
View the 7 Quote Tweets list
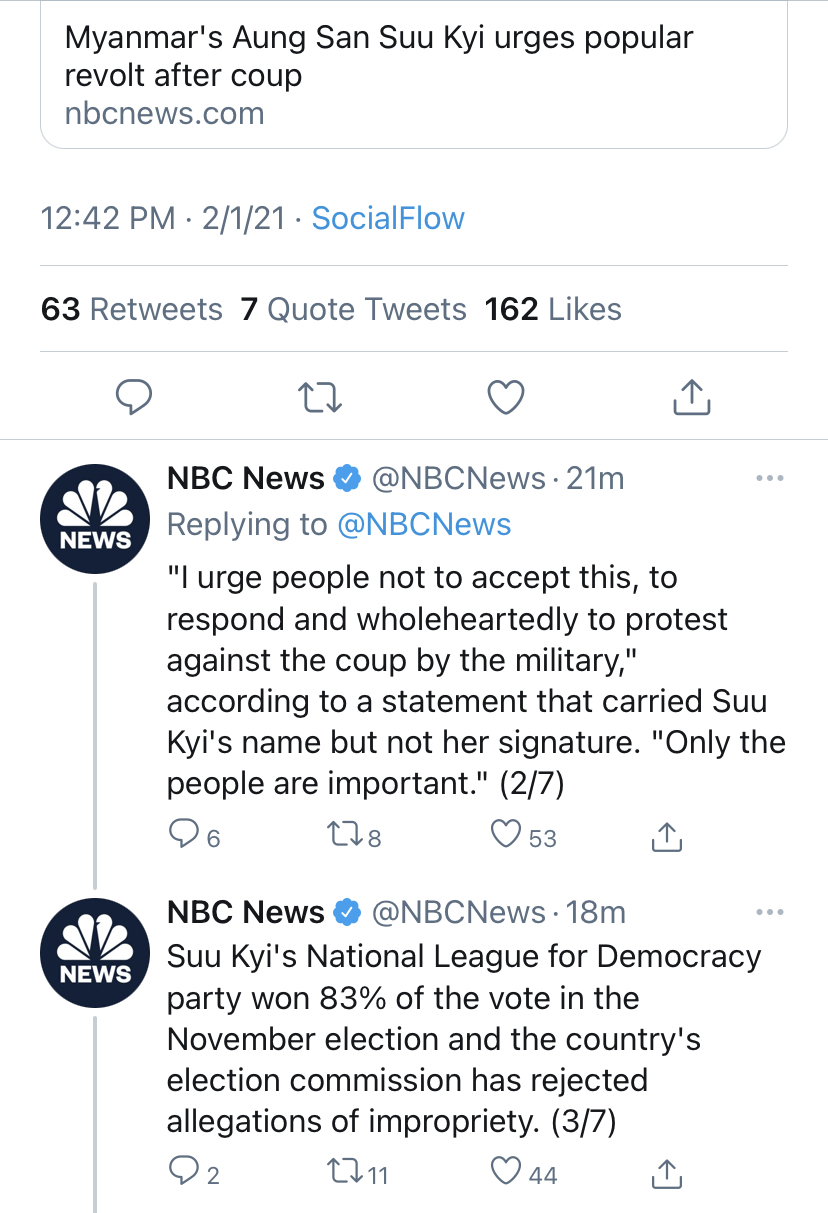coord(353,309)
